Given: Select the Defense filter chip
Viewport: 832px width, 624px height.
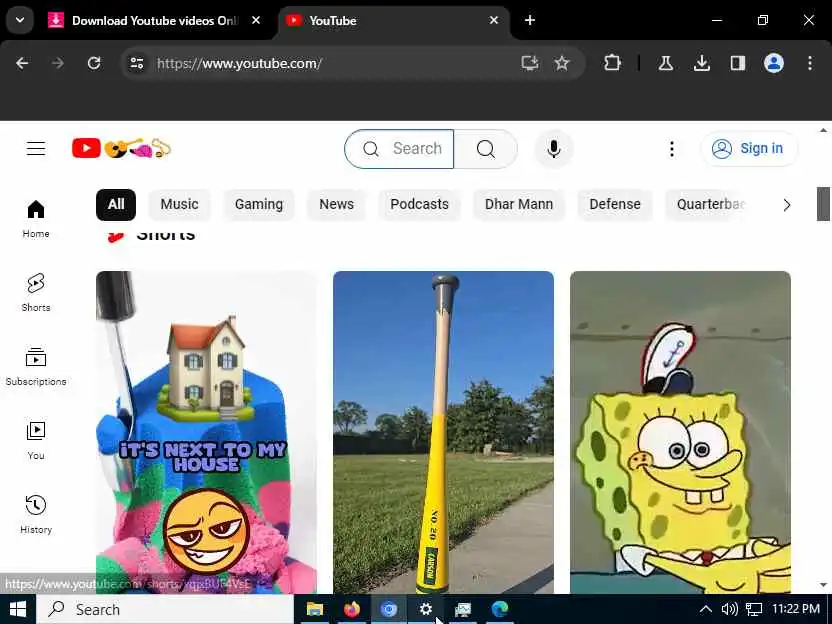Looking at the screenshot, I should 615,204.
